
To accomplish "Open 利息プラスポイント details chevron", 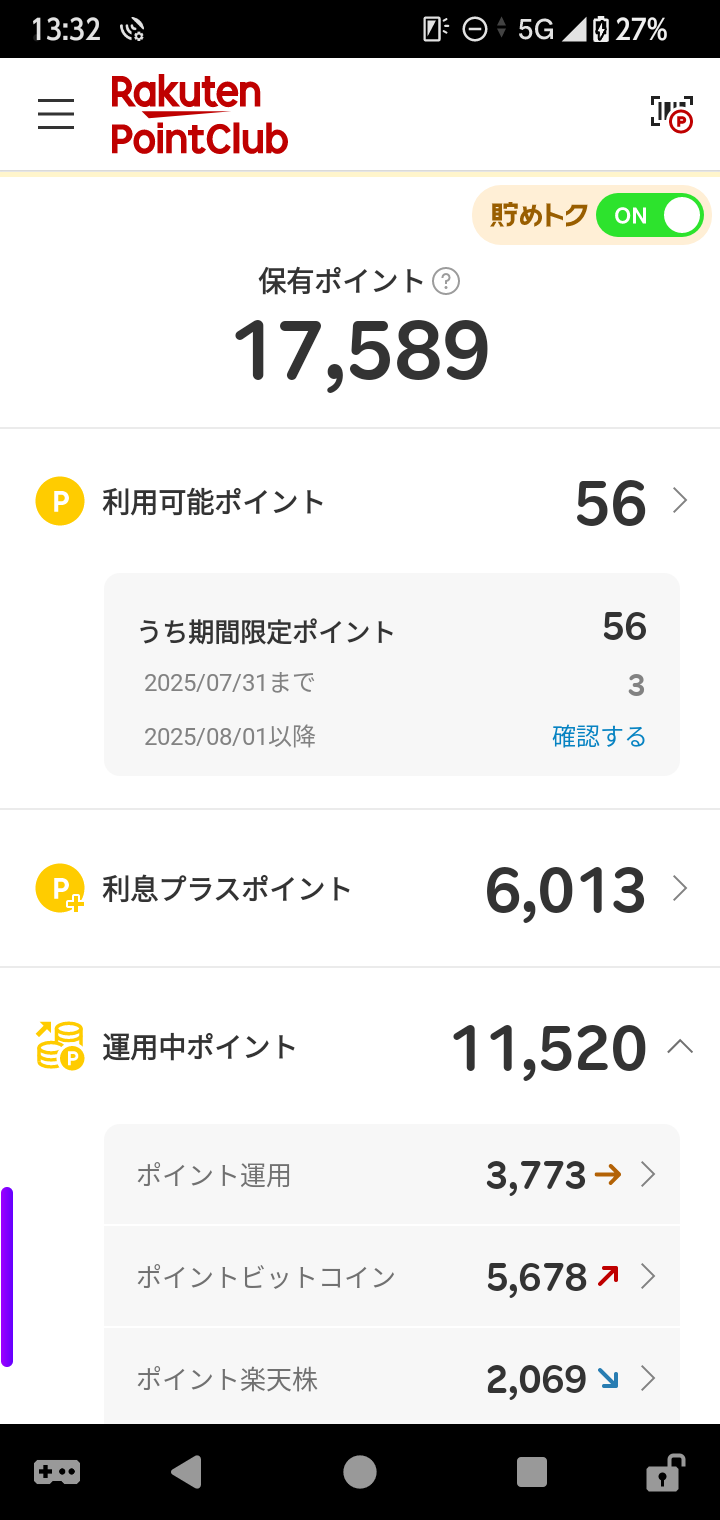I will [x=680, y=888].
